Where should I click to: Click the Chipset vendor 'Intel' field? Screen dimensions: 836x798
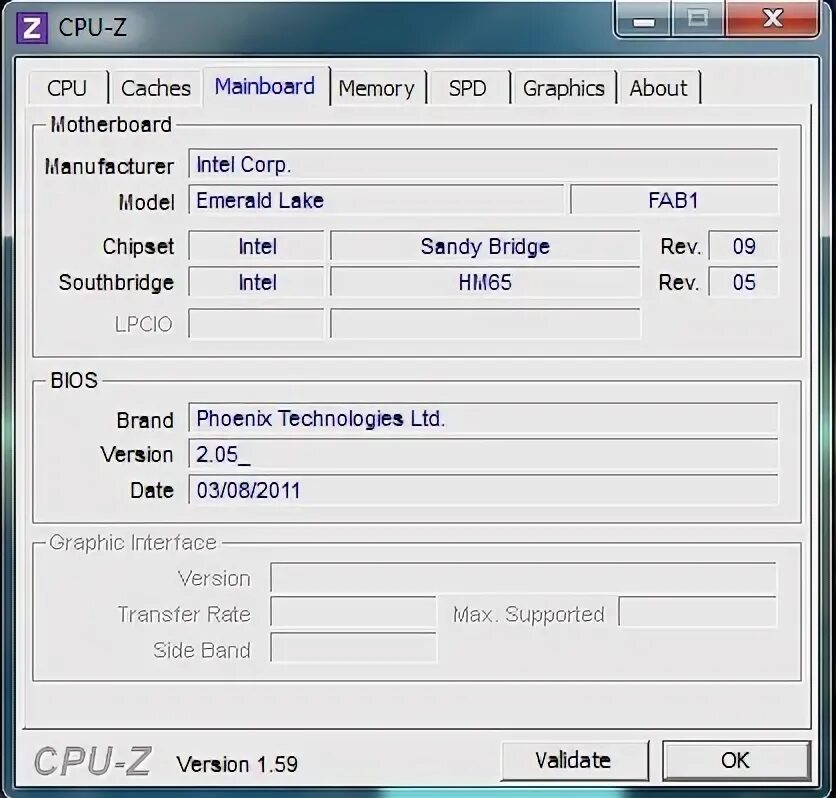[257, 246]
